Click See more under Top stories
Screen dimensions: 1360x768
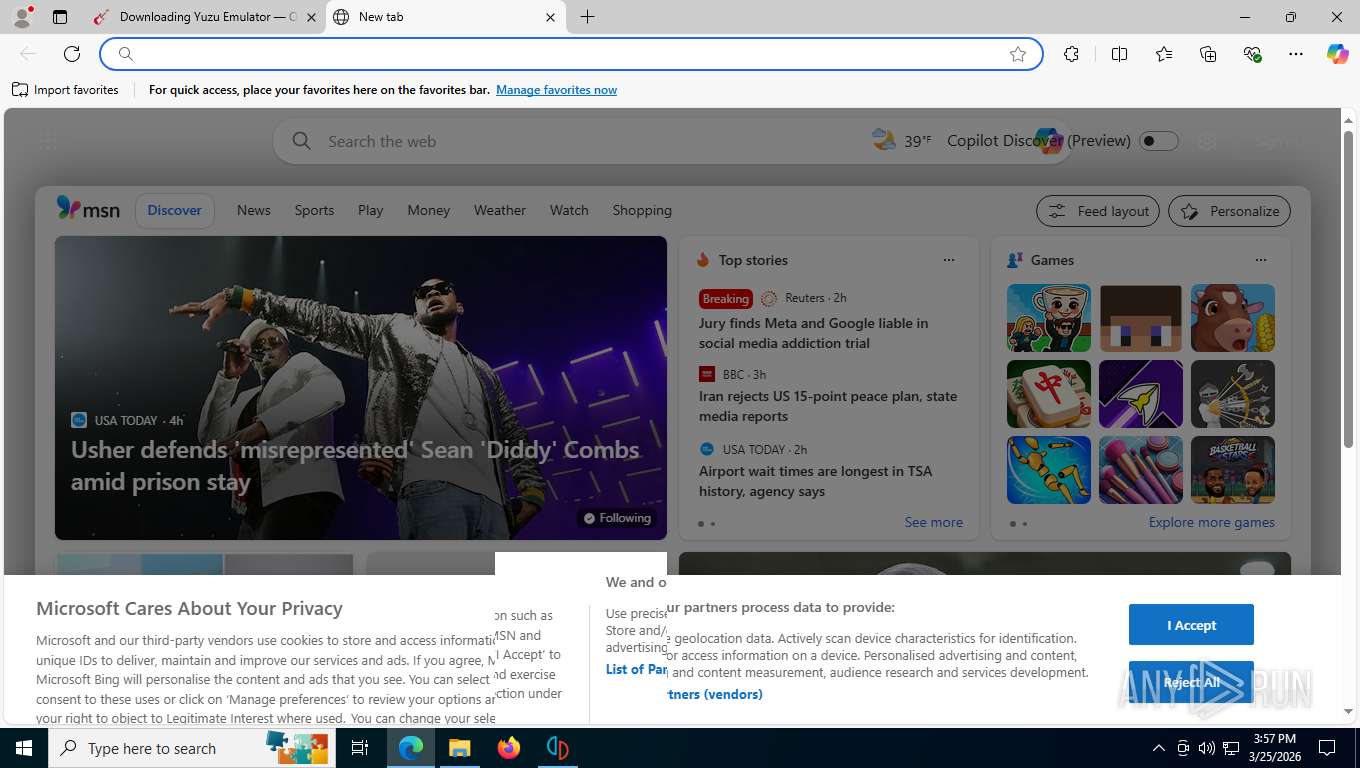click(x=934, y=522)
